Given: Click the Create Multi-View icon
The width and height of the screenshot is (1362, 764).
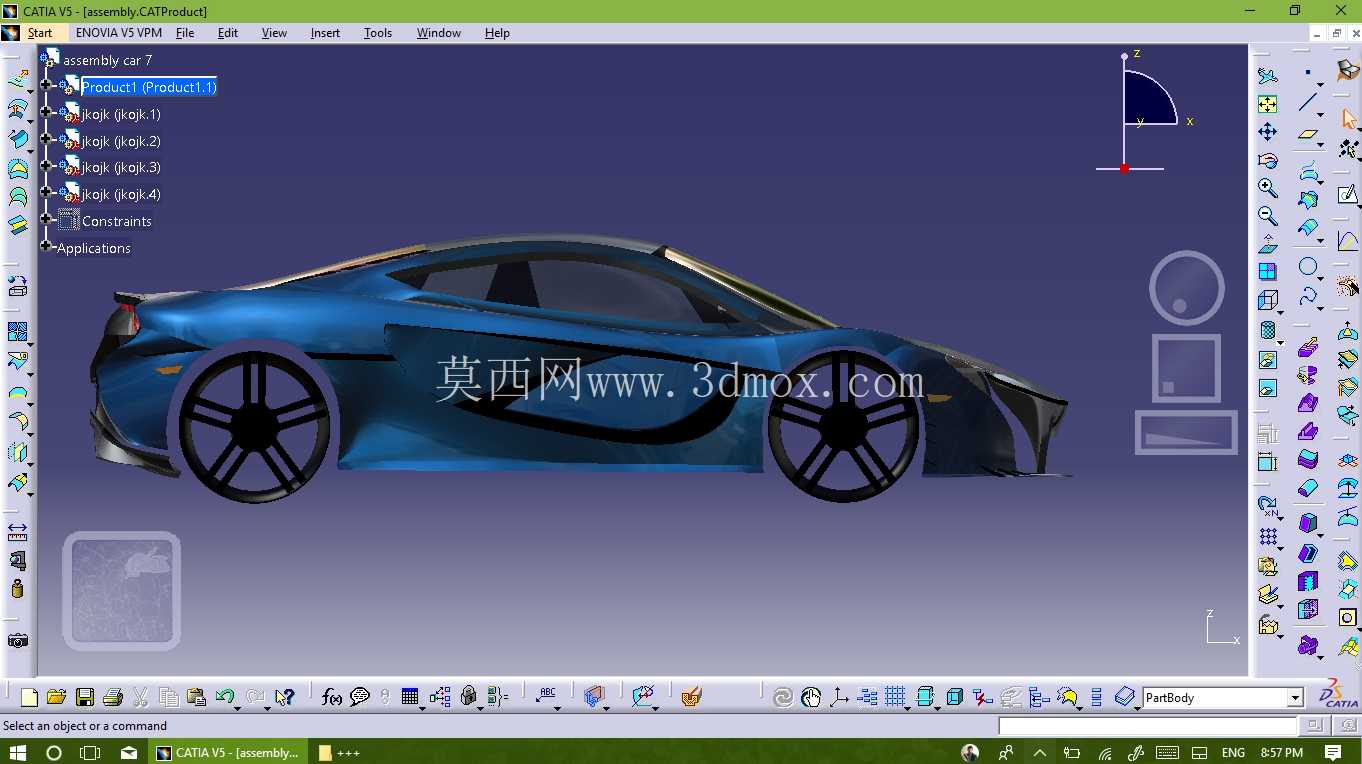Looking at the screenshot, I should click(1268, 272).
